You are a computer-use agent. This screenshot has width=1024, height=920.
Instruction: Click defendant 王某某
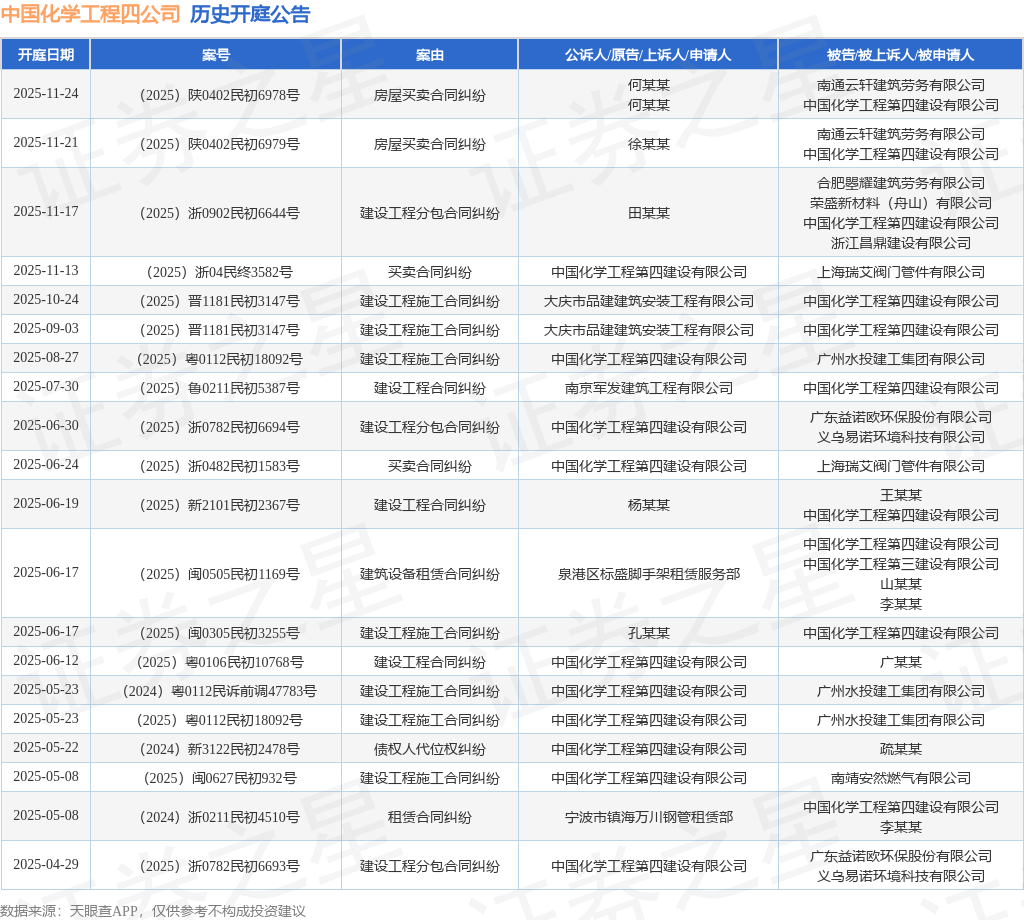click(x=901, y=496)
